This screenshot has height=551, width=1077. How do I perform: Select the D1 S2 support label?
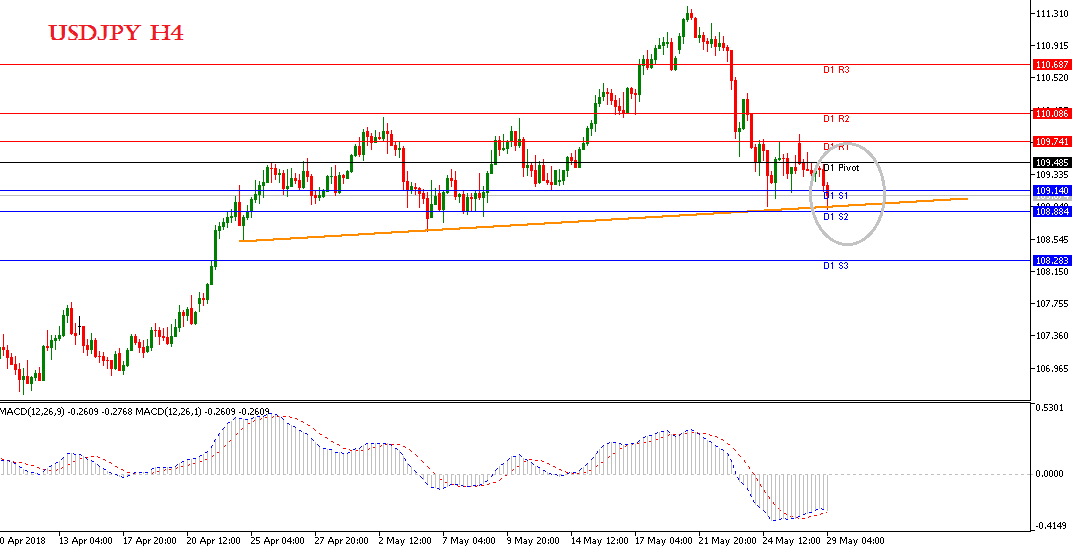click(835, 216)
